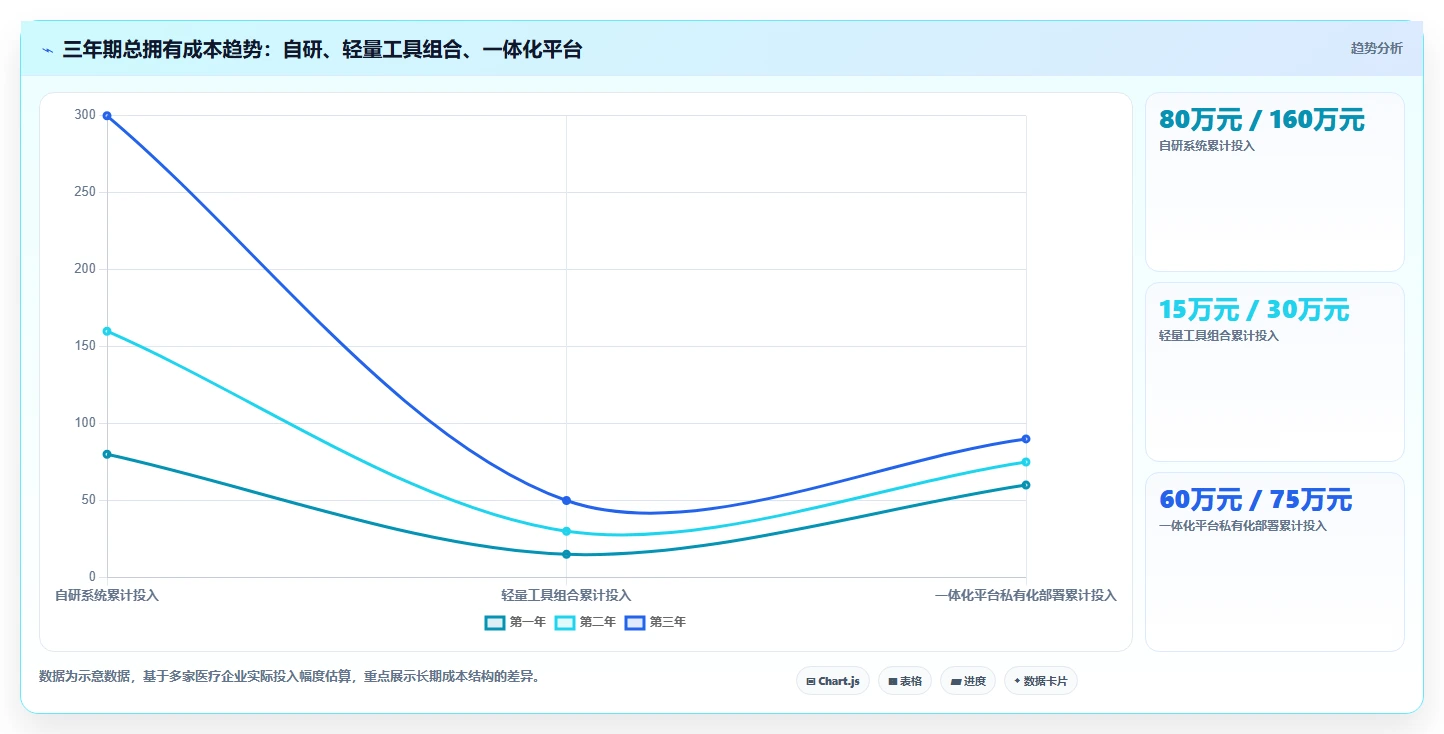The image size is (1444, 734).
Task: Click the y-axis value 250
Action: click(x=85, y=192)
